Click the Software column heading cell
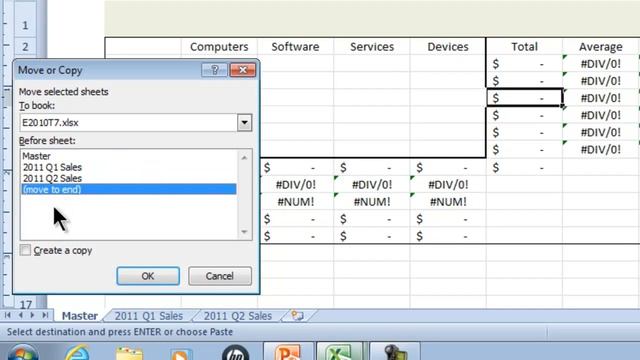Viewport: 640px width, 360px height. point(296,47)
